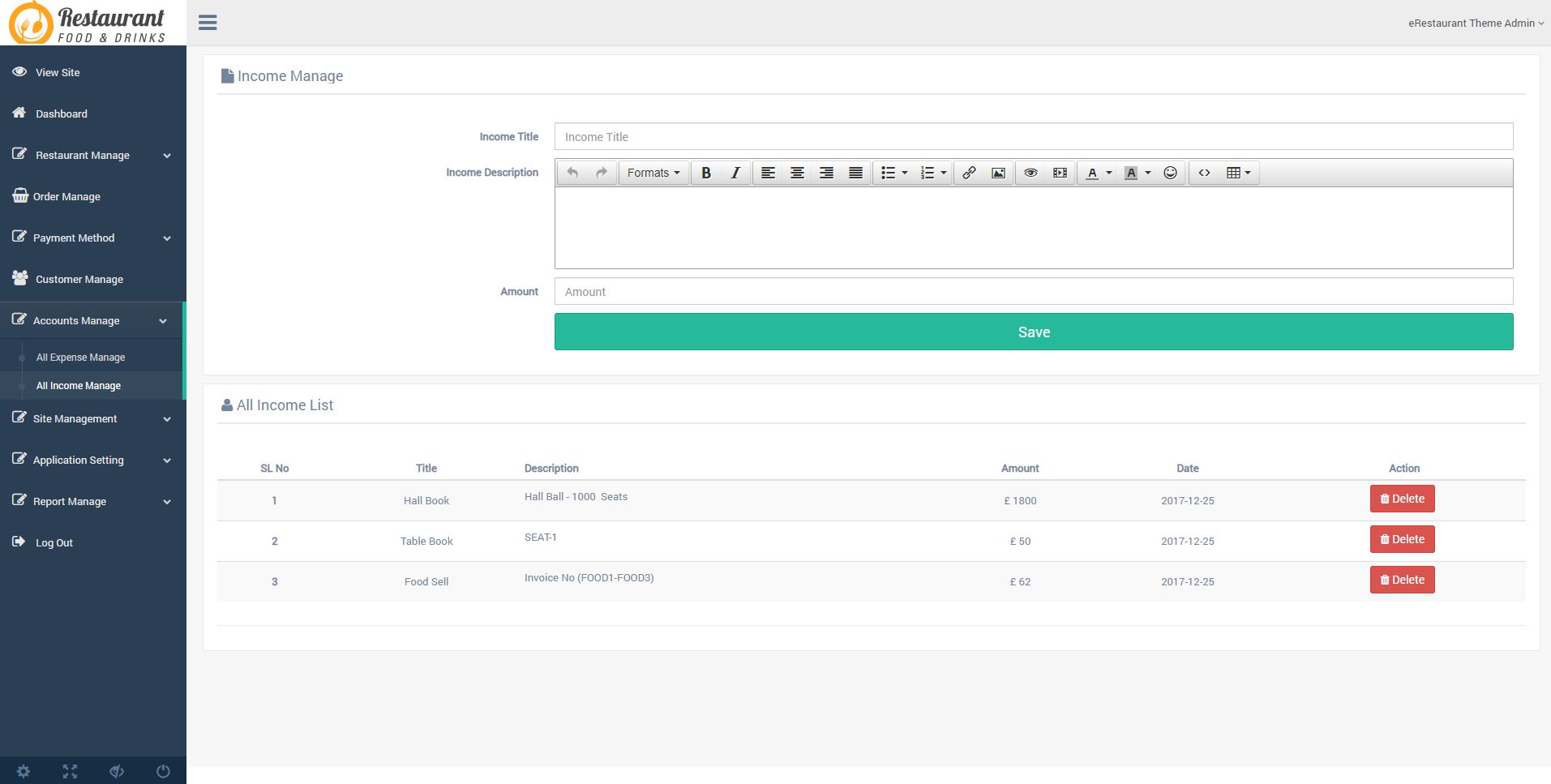Expand the Restaurant Manage submenu
The height and width of the screenshot is (784, 1551).
[92, 155]
